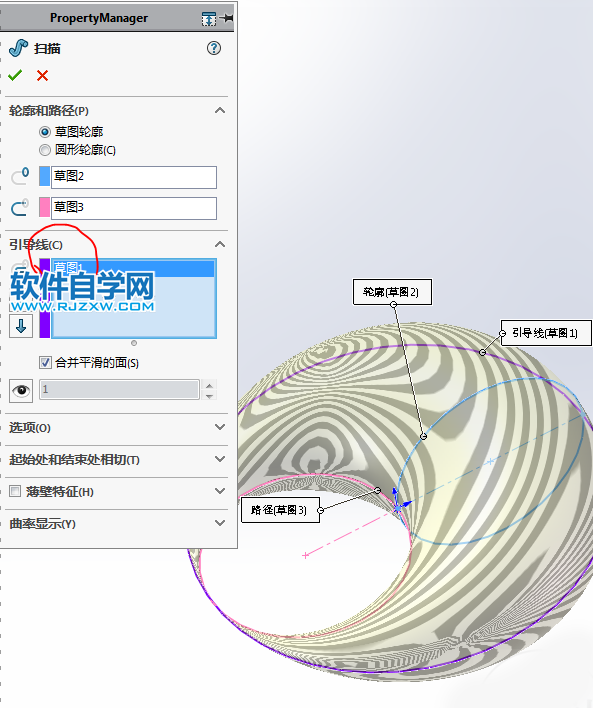
Task: Confirm the sweep with the green checkmark
Action: [x=15, y=75]
